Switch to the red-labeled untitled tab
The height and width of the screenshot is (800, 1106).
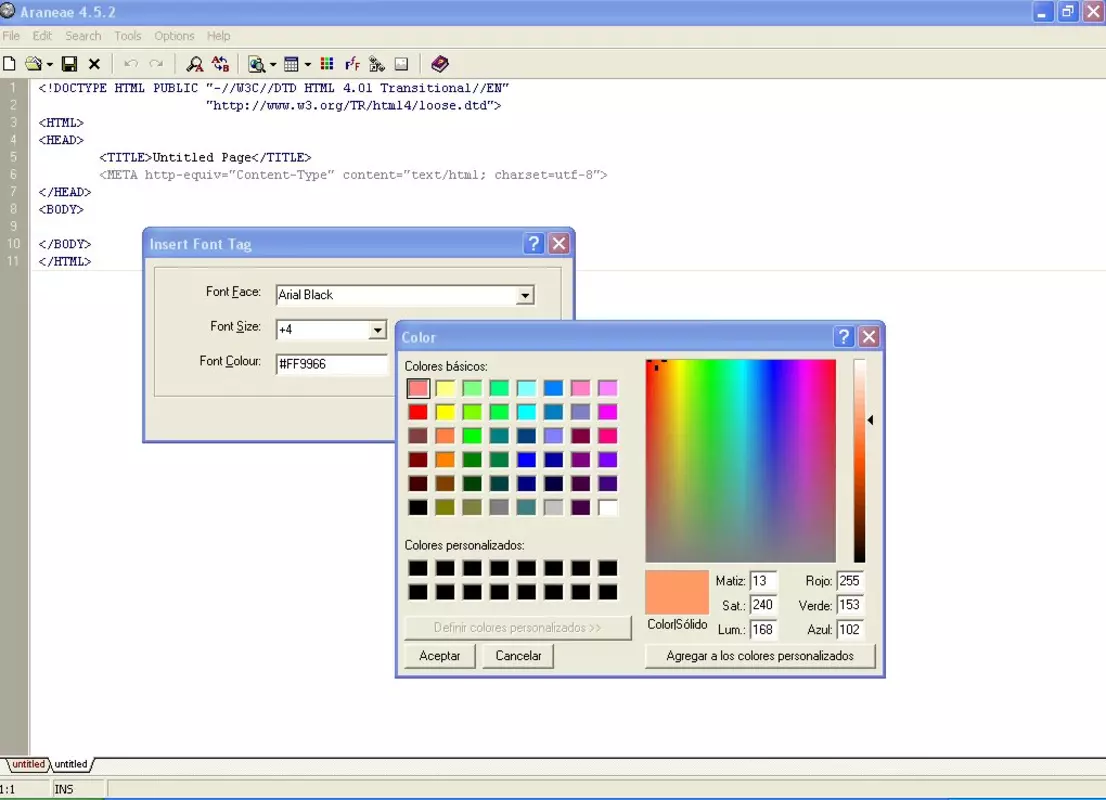(28, 764)
